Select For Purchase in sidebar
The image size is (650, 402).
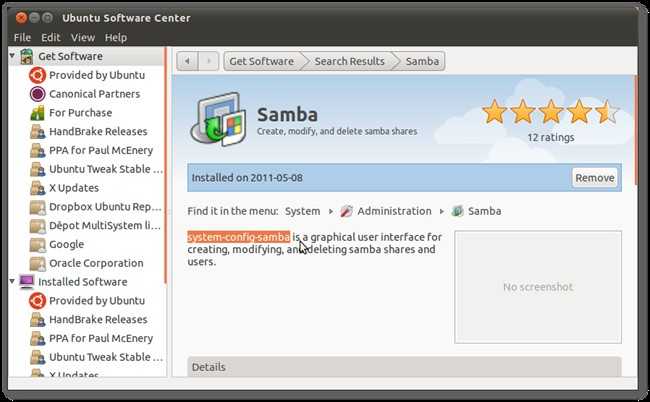[x=80, y=113]
